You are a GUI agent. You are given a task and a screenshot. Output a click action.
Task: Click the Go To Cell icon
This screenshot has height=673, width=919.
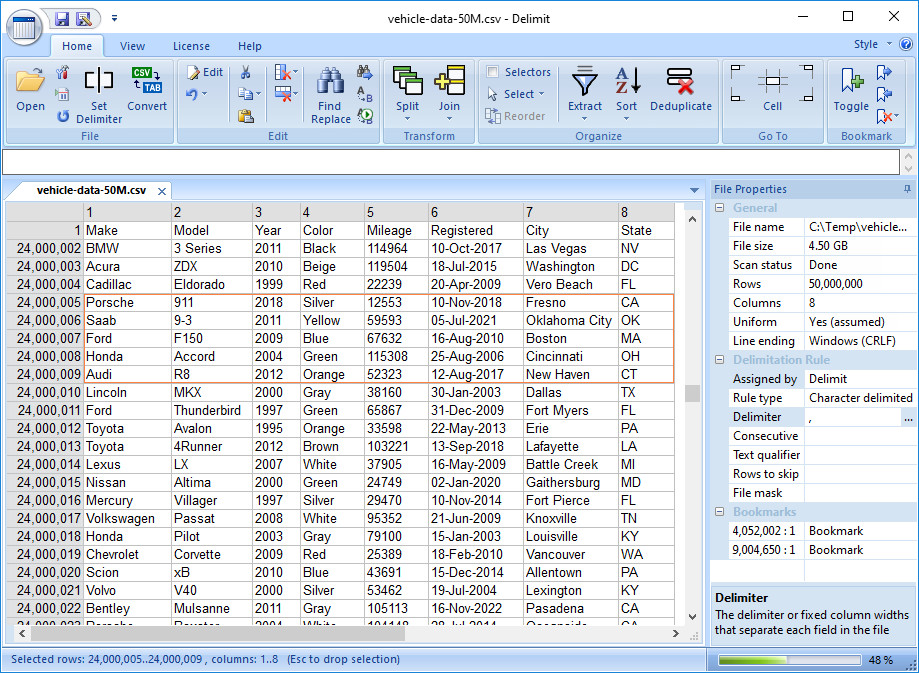772,81
